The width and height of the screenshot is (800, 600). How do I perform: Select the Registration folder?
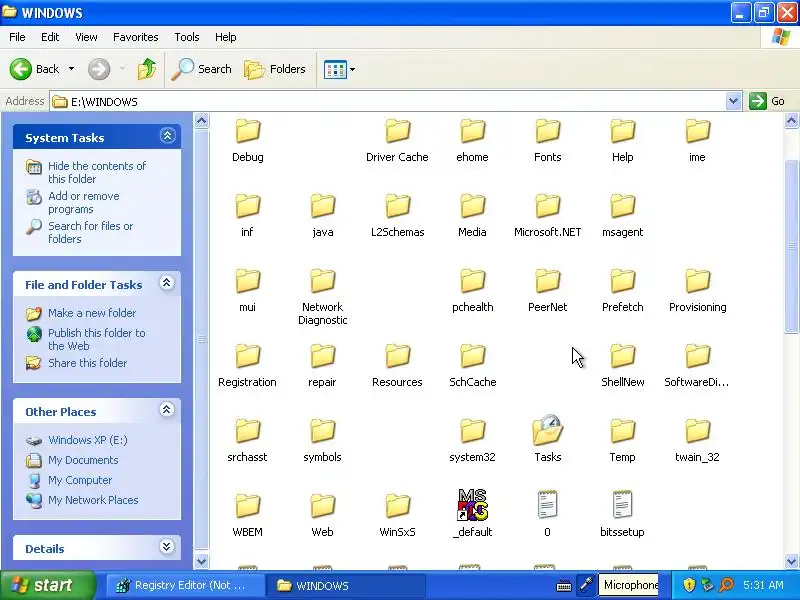pos(247,366)
